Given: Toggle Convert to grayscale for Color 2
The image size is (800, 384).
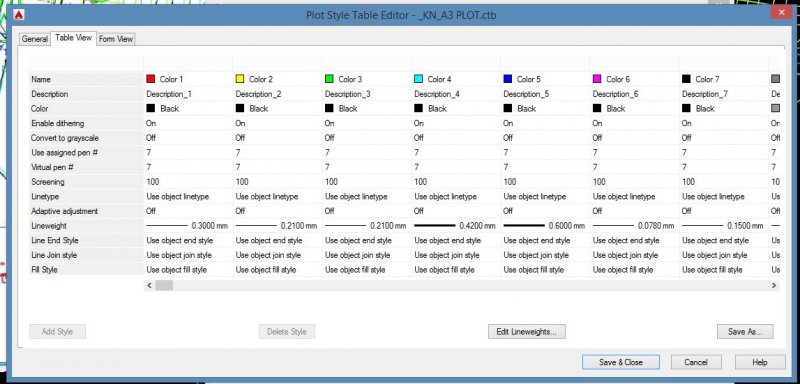Looking at the screenshot, I should click(x=277, y=138).
